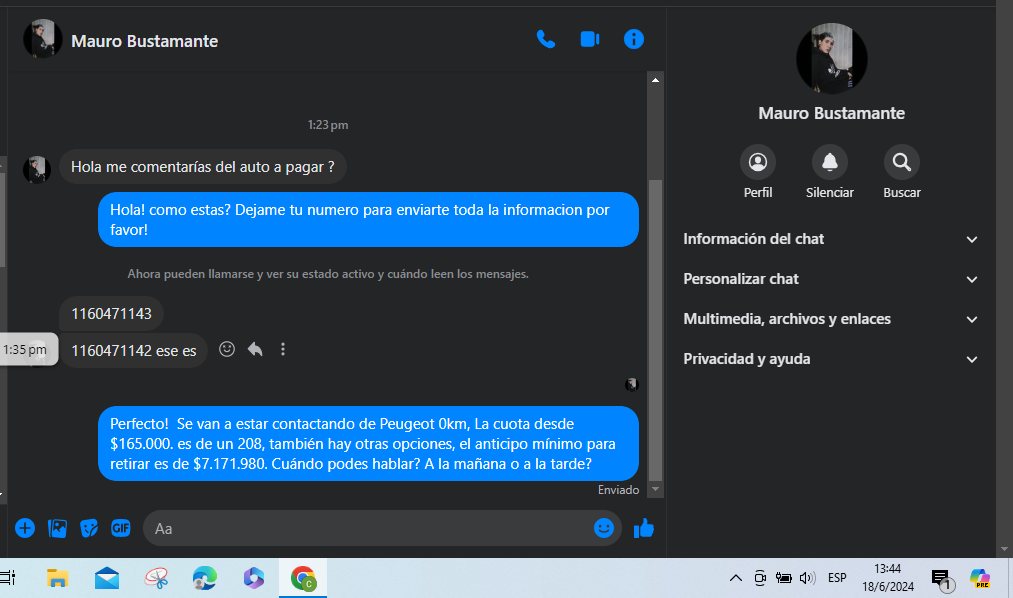Open Copilot preview from the taskbar
1013x598 pixels.
(980, 578)
